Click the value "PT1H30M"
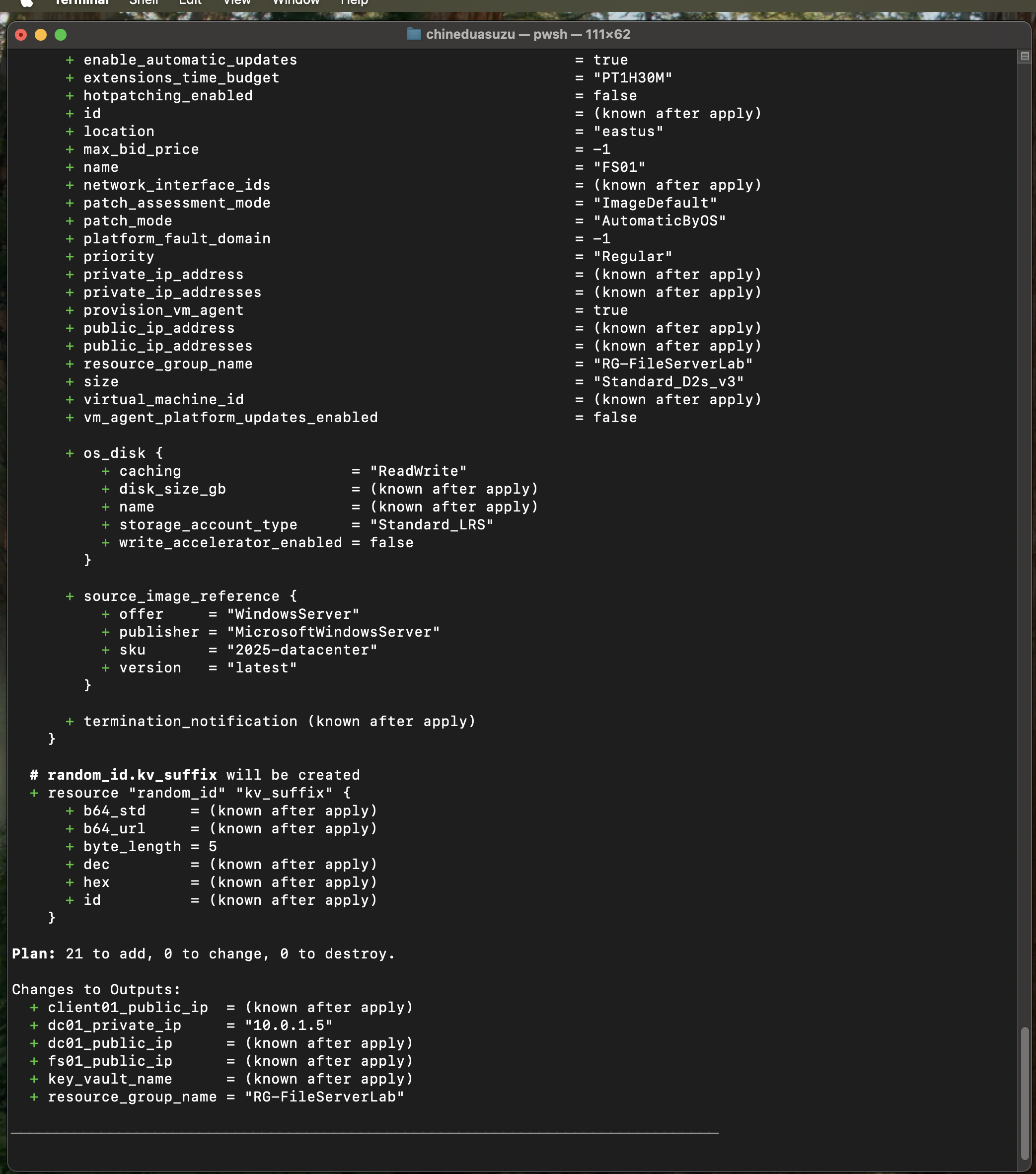Viewport: 1036px width, 1174px height. point(632,77)
